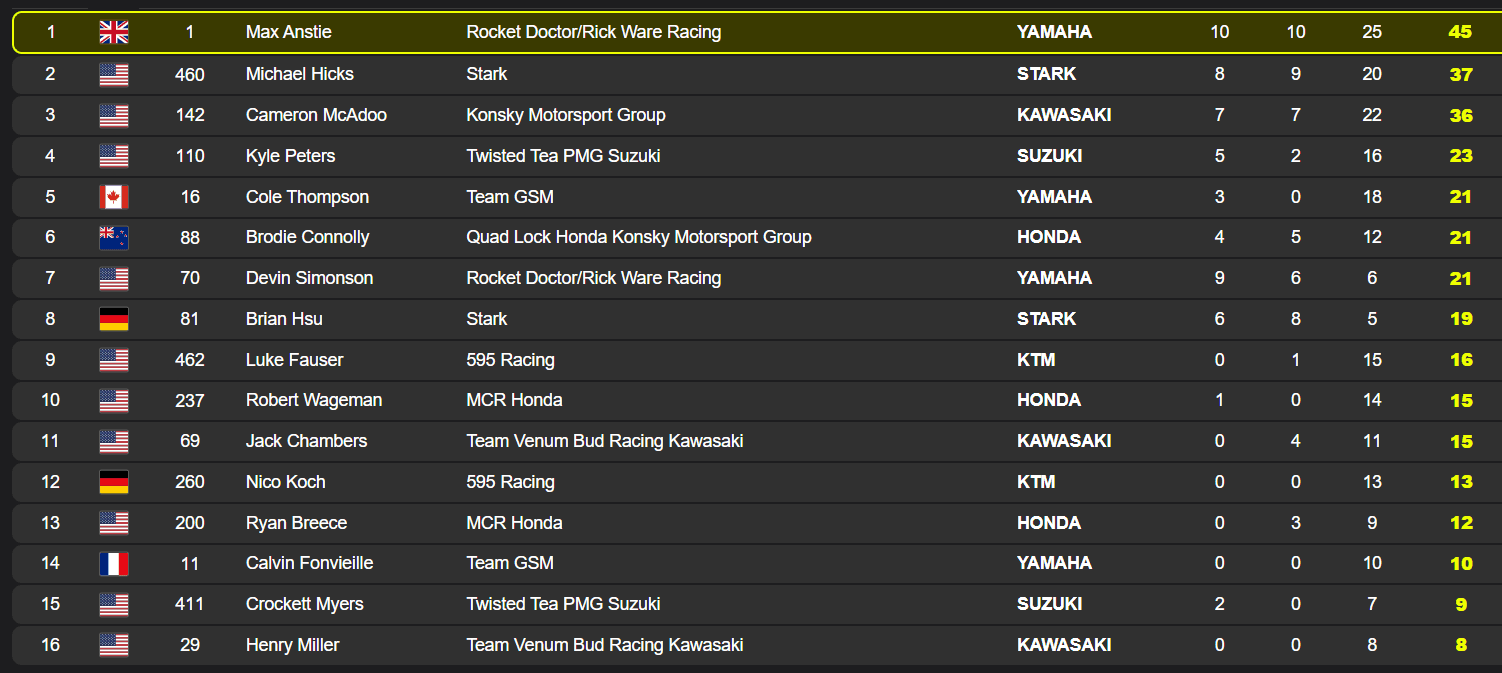The width and height of the screenshot is (1502, 673).
Task: Click YAMAHA brand in Calvin Fonvieille row
Action: (1055, 563)
